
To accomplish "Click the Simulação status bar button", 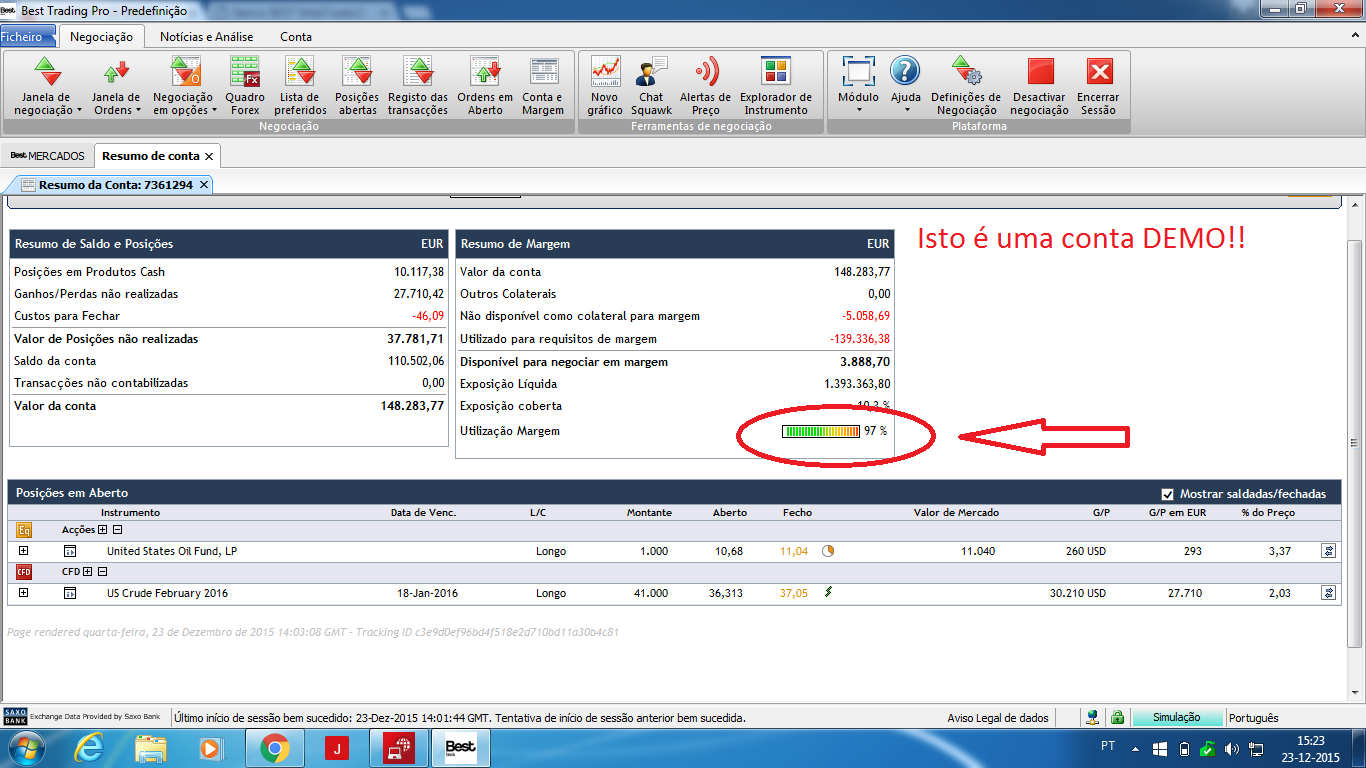I will (x=1177, y=718).
